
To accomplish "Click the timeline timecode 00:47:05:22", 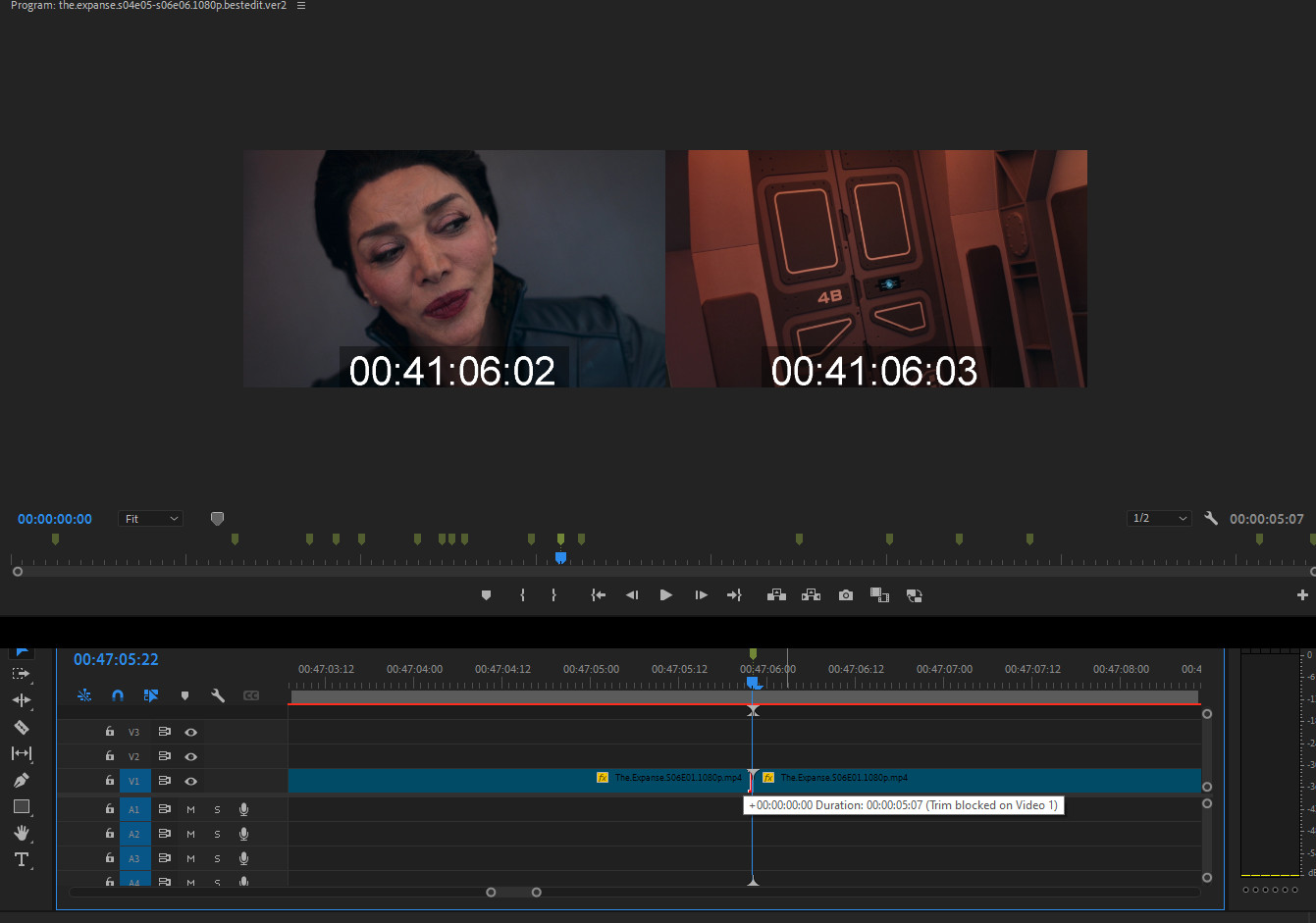I will point(116,660).
